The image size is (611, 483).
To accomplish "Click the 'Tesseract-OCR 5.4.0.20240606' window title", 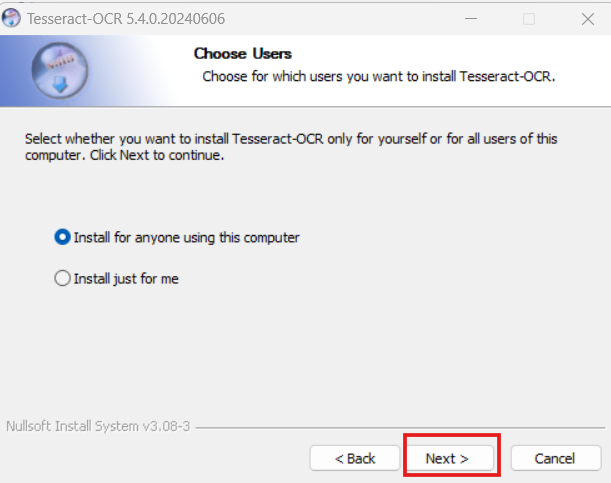I will 126,19.
